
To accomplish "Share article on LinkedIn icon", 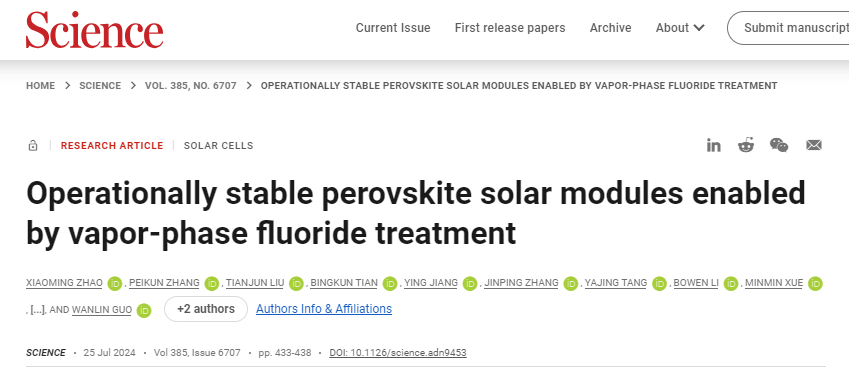I will (x=714, y=145).
